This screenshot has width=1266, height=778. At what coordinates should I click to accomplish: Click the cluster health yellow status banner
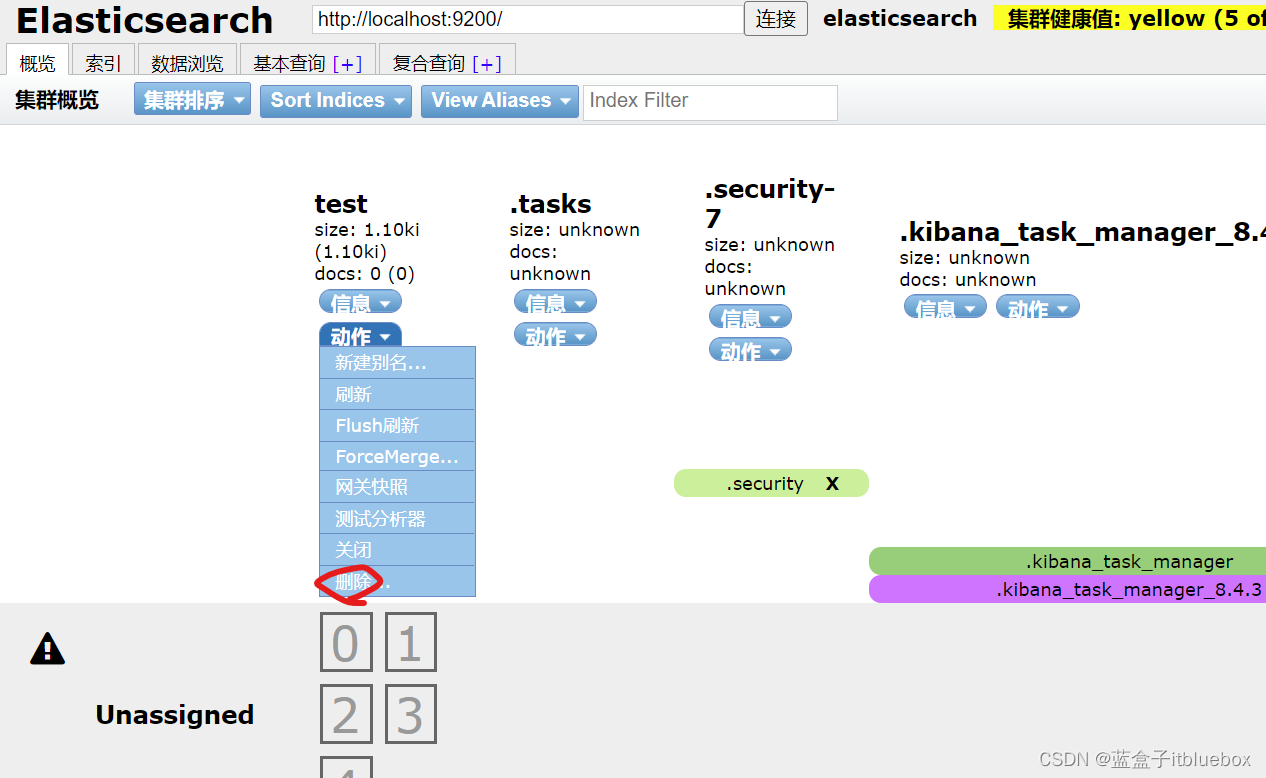pyautogui.click(x=1130, y=18)
